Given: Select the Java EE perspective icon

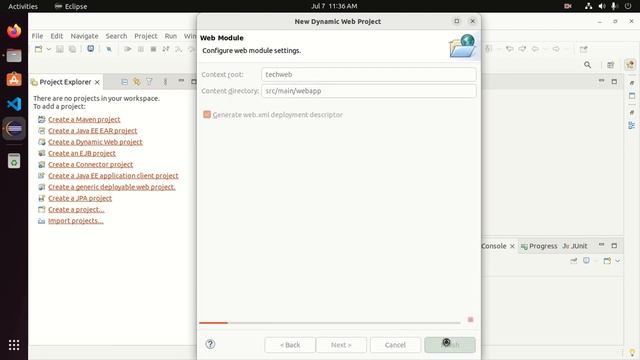Looking at the screenshot, I should [630, 65].
